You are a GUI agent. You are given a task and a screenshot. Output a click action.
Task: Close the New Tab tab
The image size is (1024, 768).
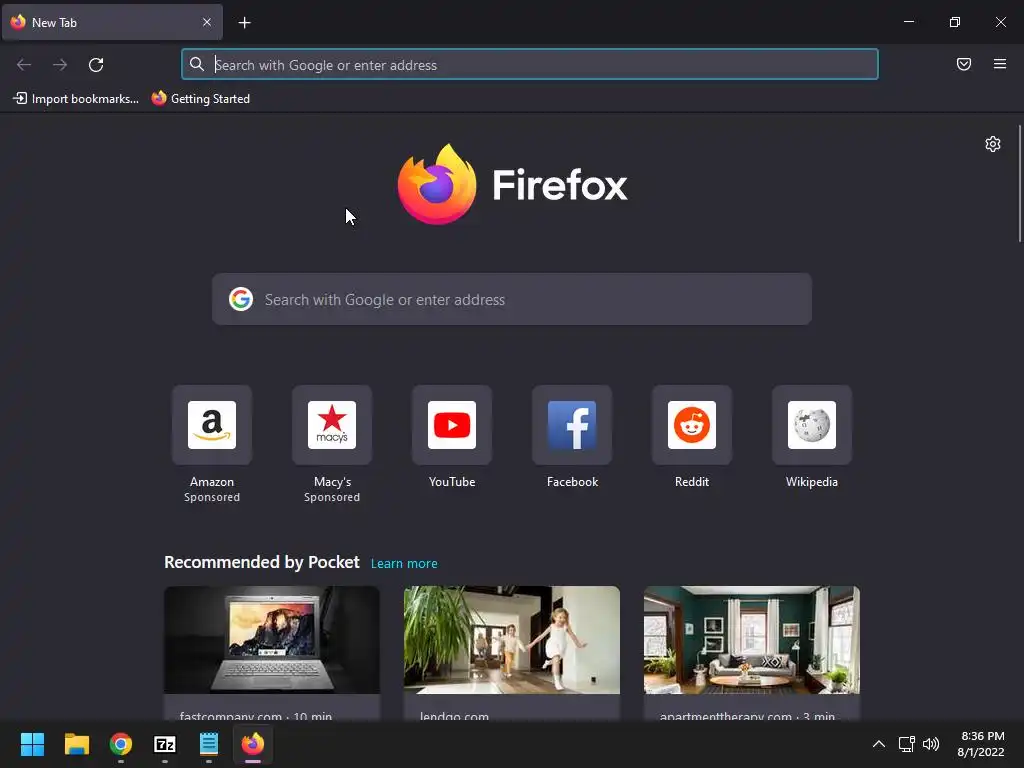point(207,22)
